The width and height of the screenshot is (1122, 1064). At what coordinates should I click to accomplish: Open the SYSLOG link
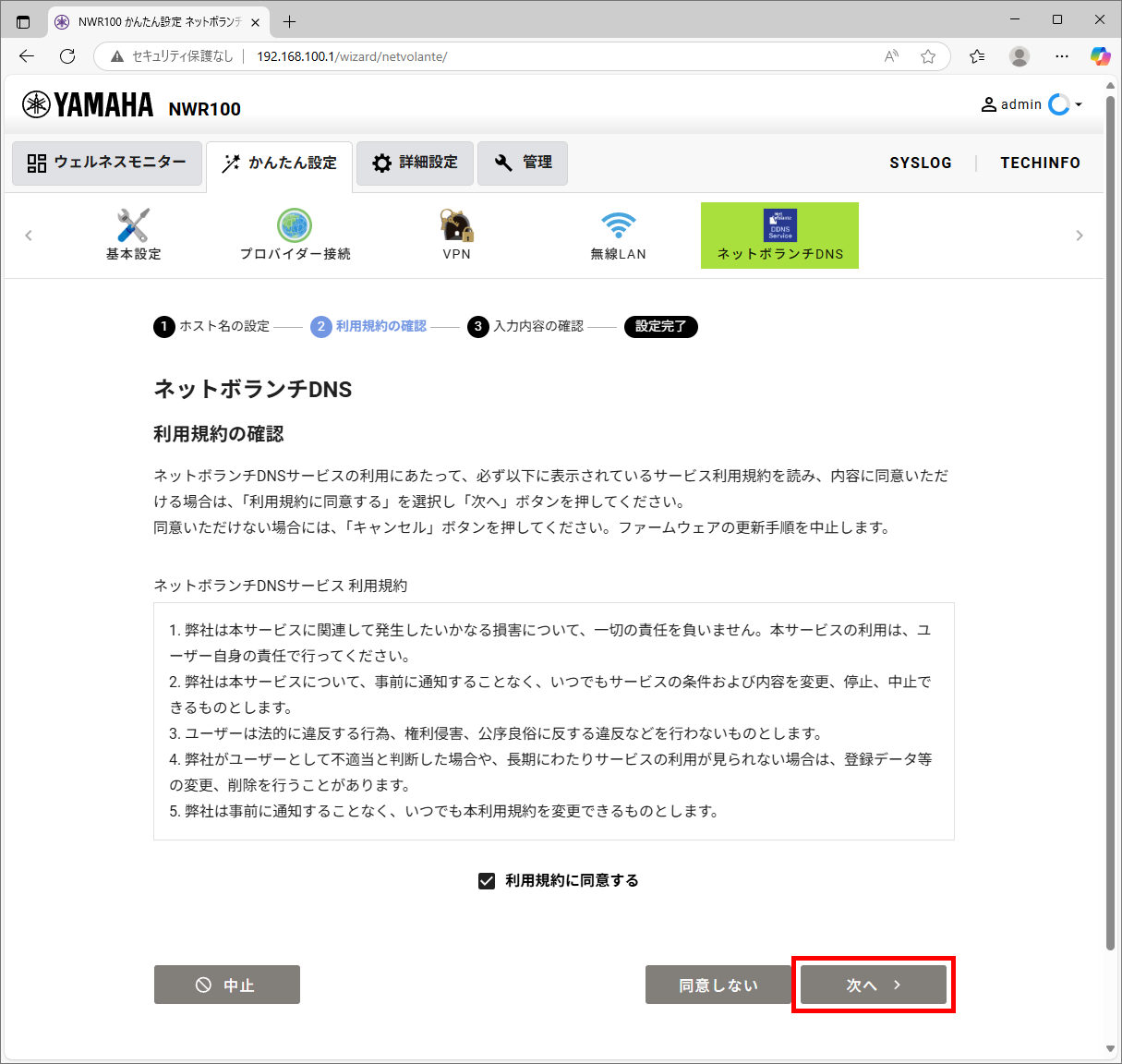(x=920, y=163)
